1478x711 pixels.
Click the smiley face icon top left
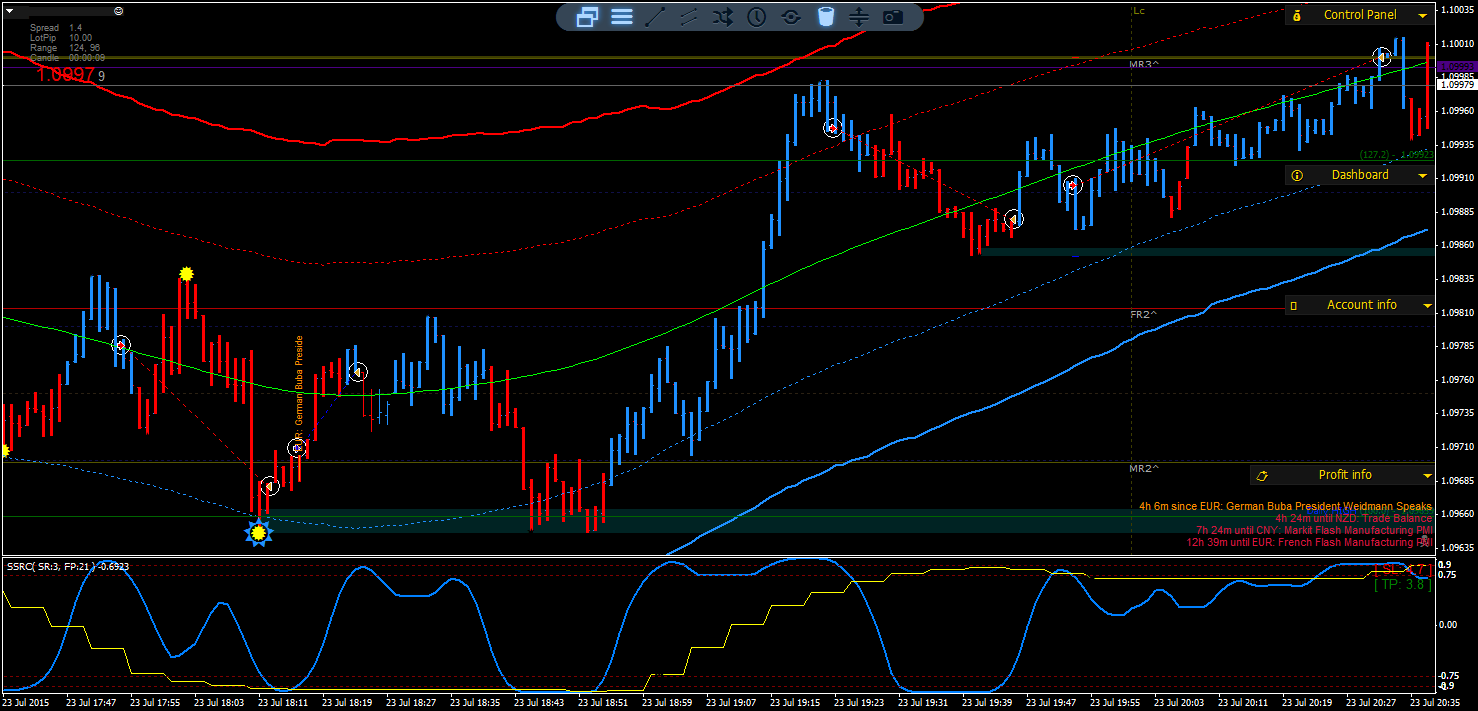coord(119,10)
